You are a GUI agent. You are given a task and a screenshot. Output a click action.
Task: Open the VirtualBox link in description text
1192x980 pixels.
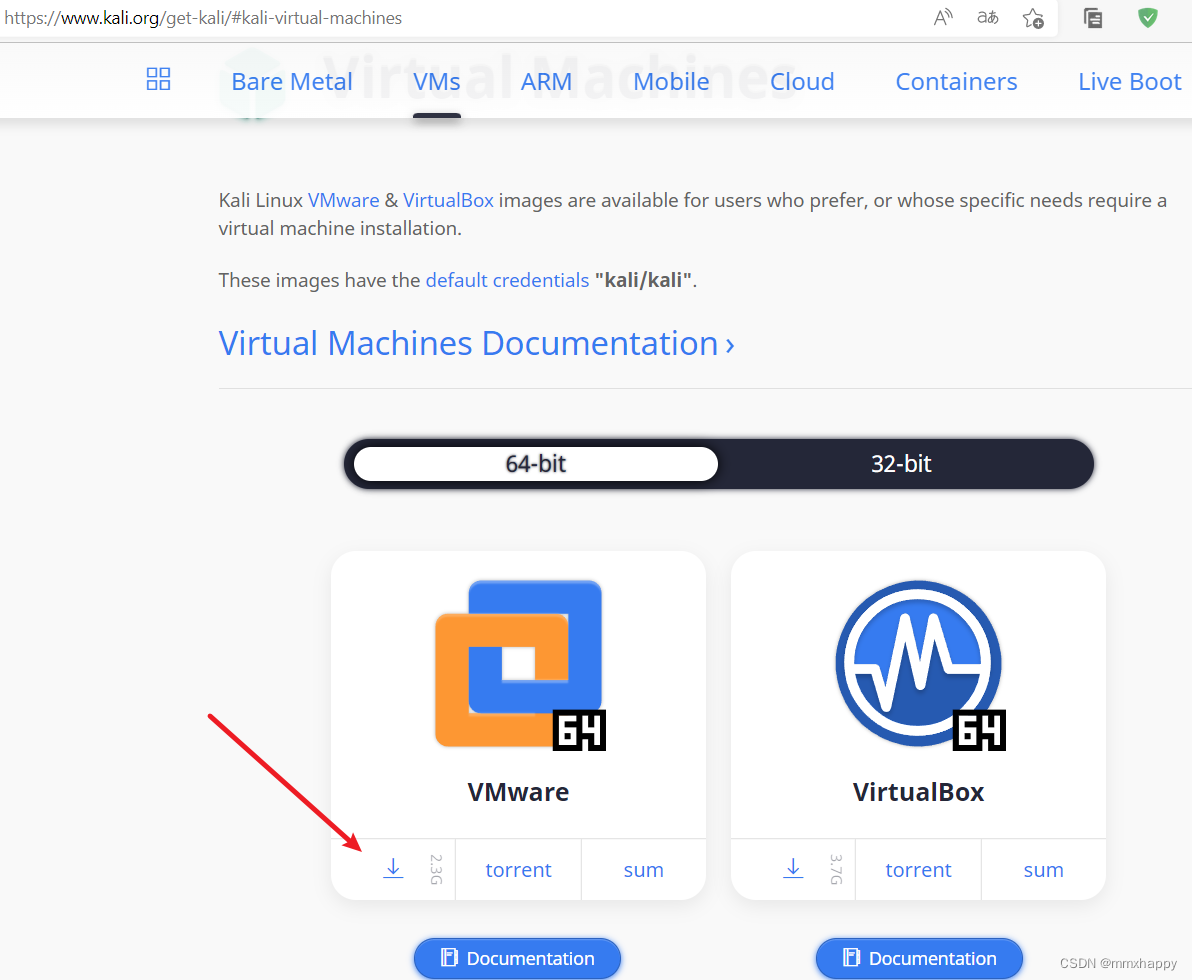point(449,200)
